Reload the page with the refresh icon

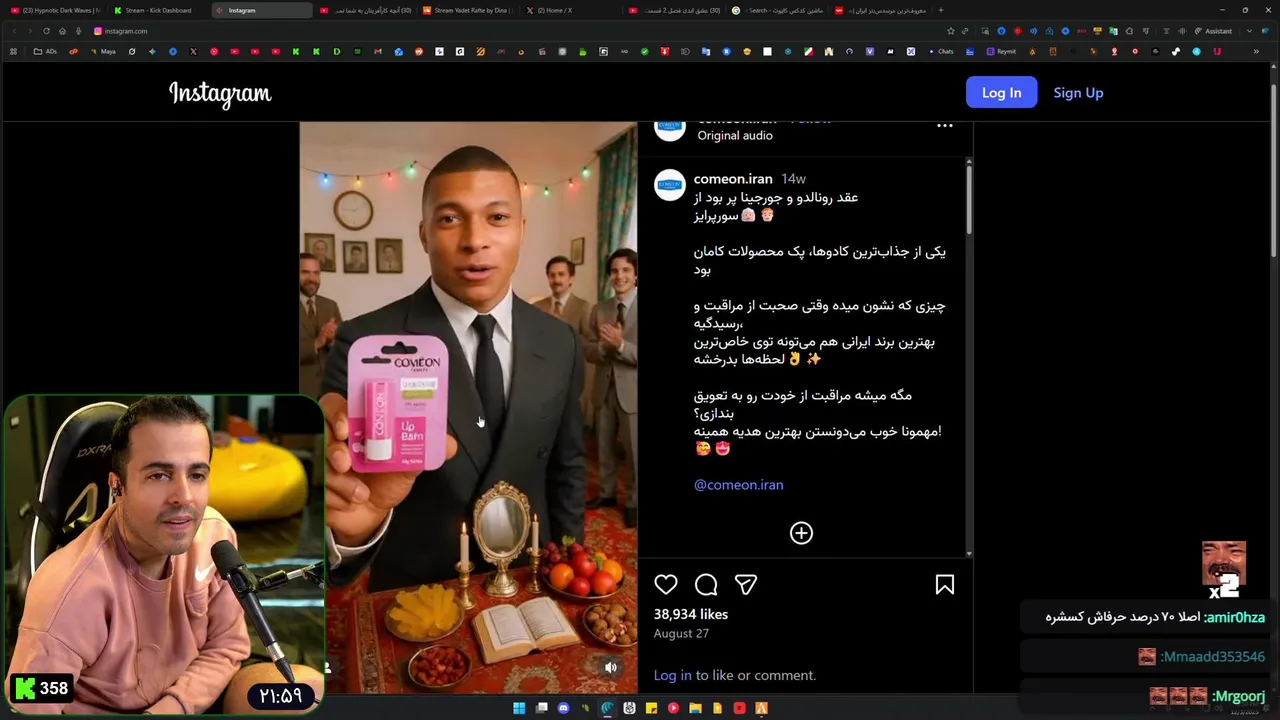pos(46,31)
